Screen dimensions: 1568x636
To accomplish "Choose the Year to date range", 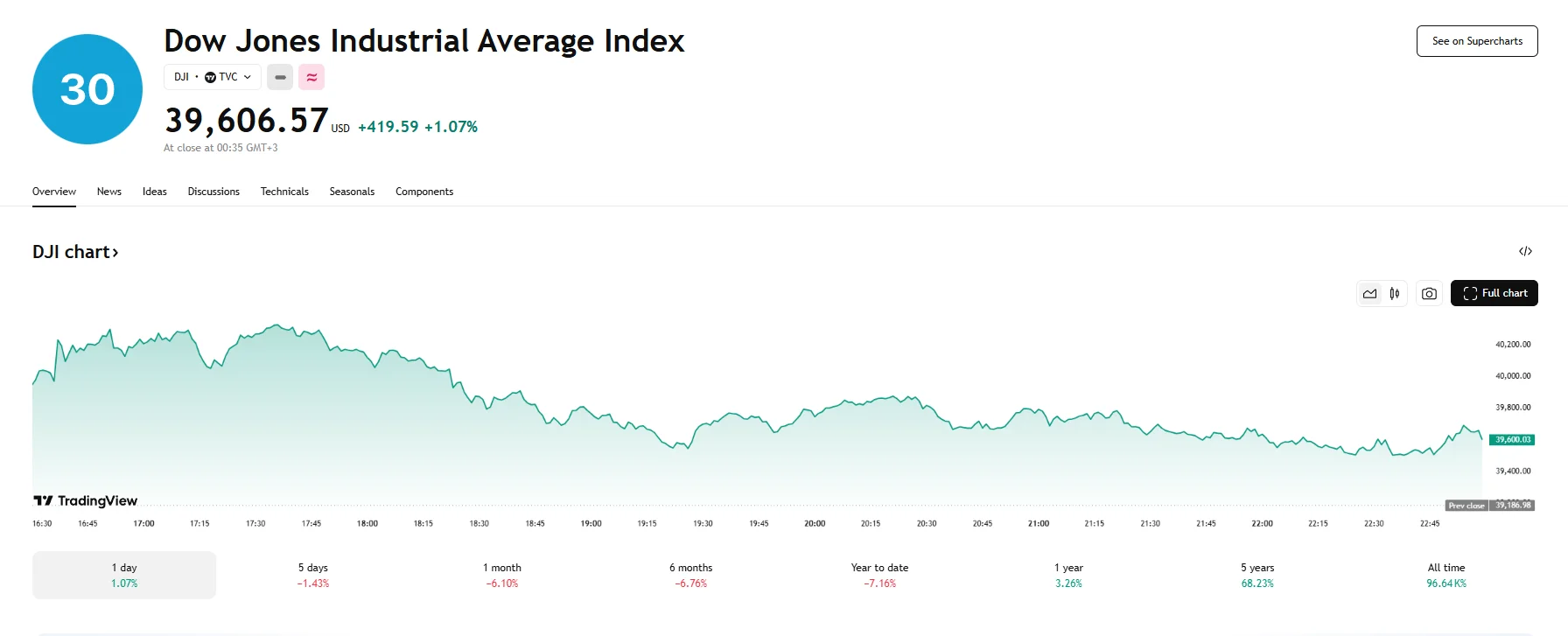I will coord(879,575).
